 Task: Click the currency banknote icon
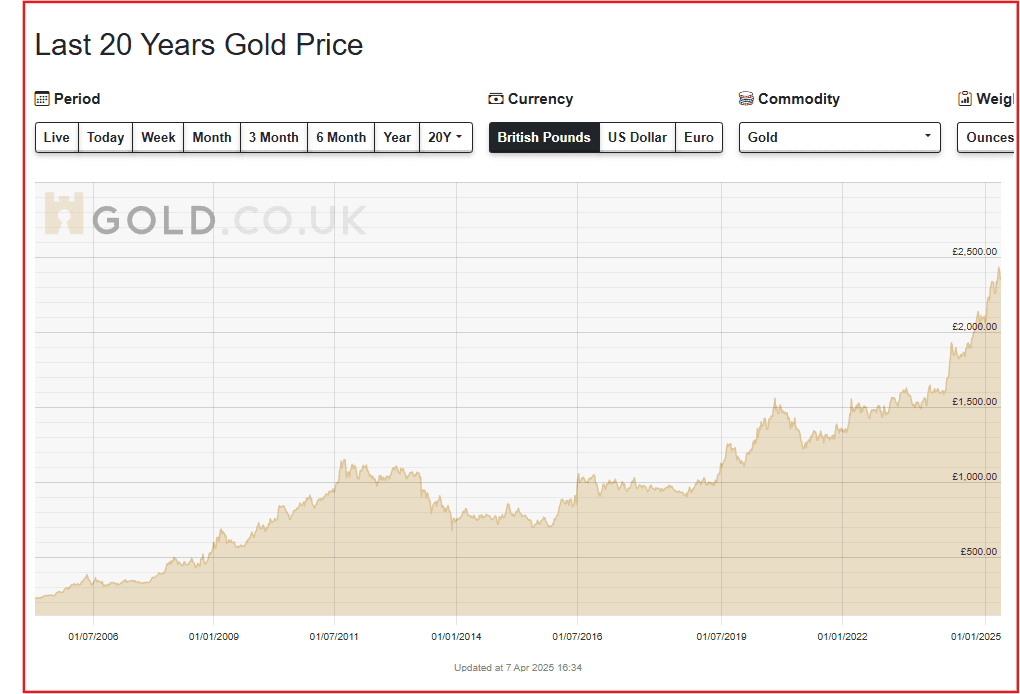click(x=496, y=99)
